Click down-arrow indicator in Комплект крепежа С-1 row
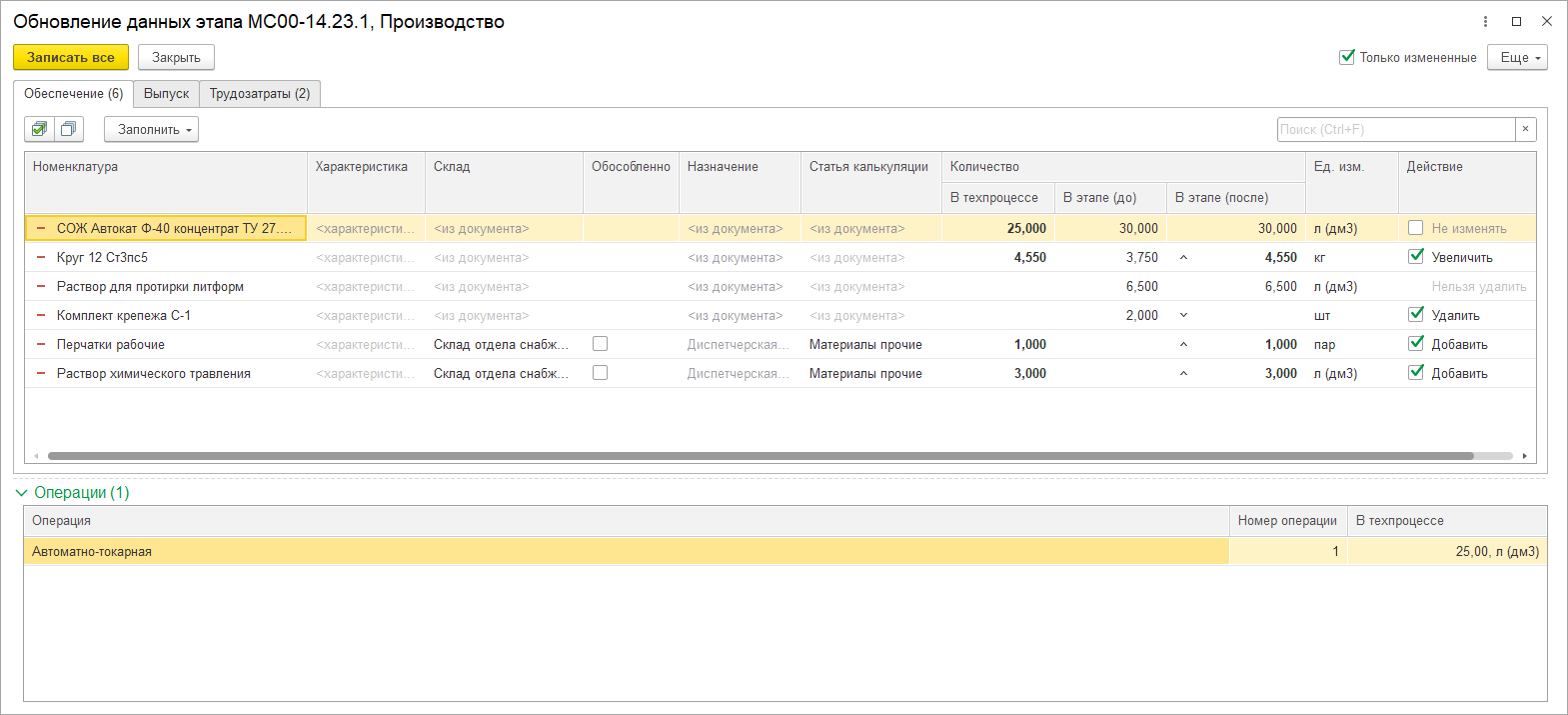Viewport: 1568px width, 715px height. pos(1183,315)
